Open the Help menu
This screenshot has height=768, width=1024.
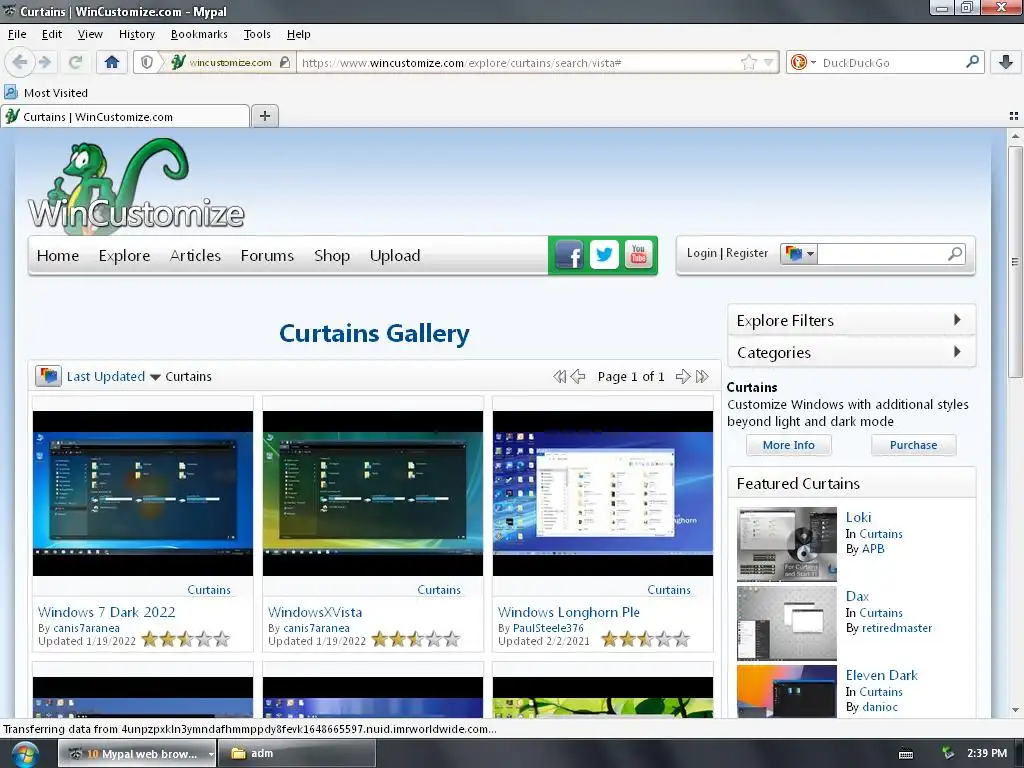(298, 34)
